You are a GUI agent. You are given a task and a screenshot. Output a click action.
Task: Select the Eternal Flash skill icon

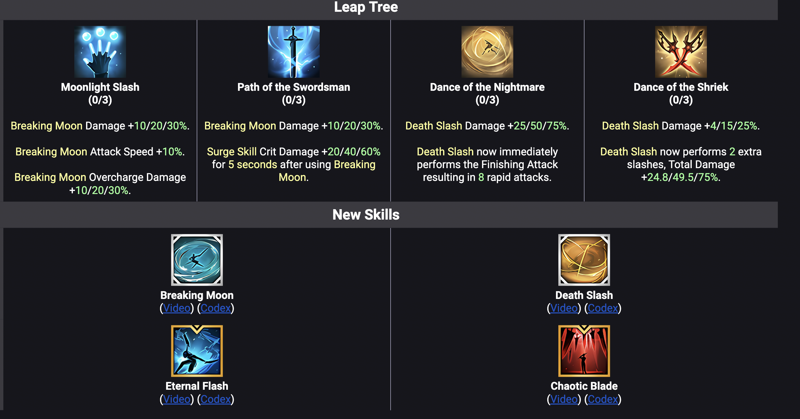(x=197, y=351)
